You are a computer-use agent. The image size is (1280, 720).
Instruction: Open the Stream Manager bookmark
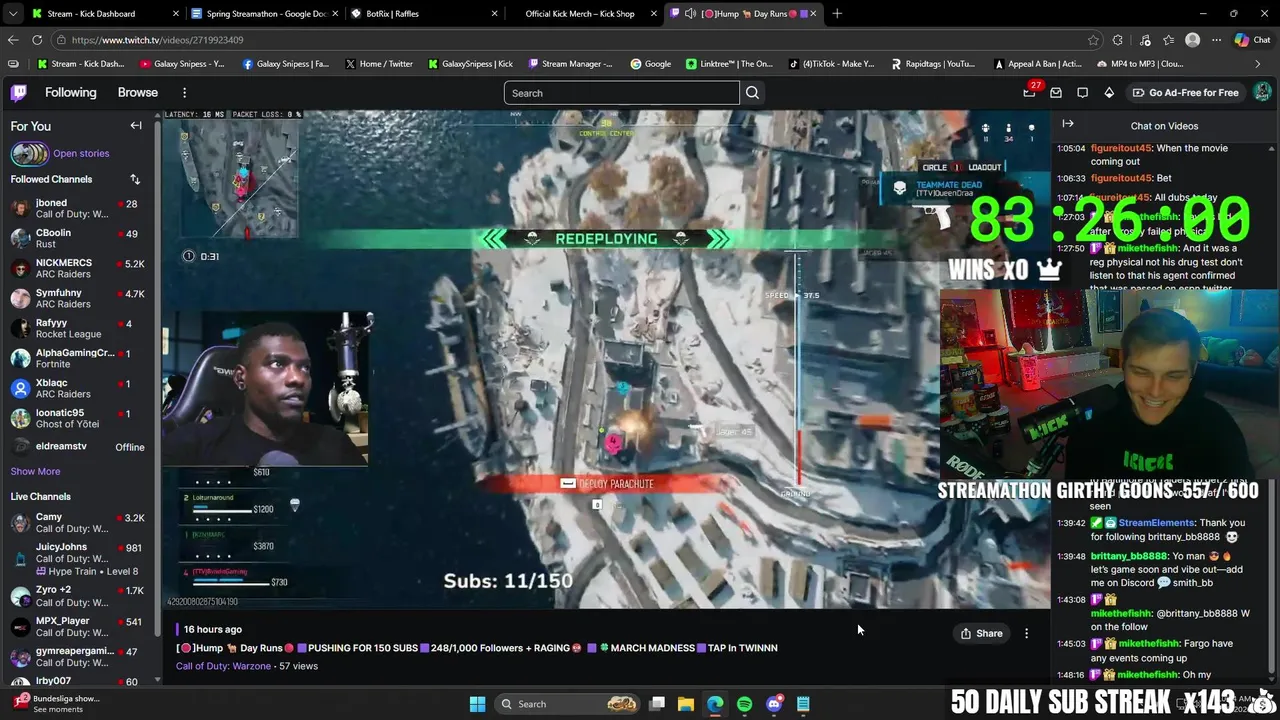(x=570, y=64)
